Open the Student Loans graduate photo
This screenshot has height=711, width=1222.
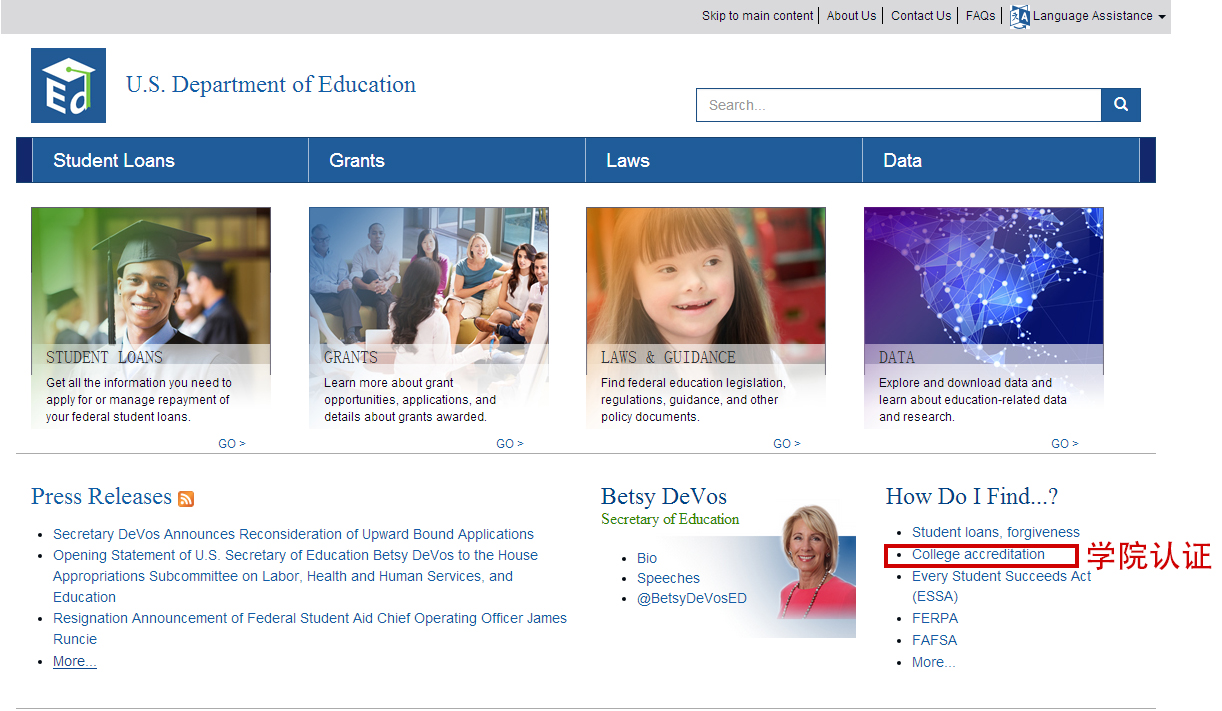click(150, 275)
